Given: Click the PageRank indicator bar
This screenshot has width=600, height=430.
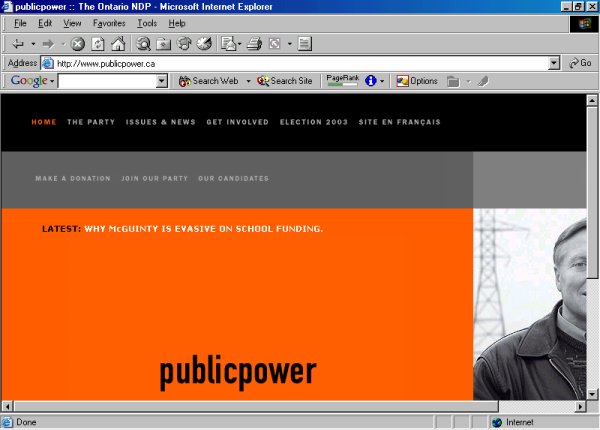Looking at the screenshot, I should tap(342, 81).
